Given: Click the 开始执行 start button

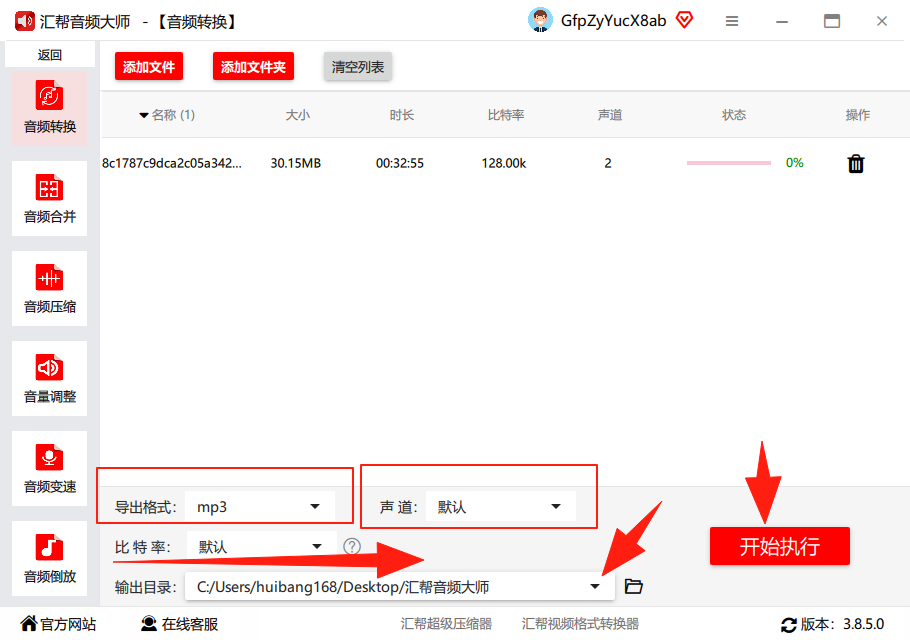Looking at the screenshot, I should point(779,546).
